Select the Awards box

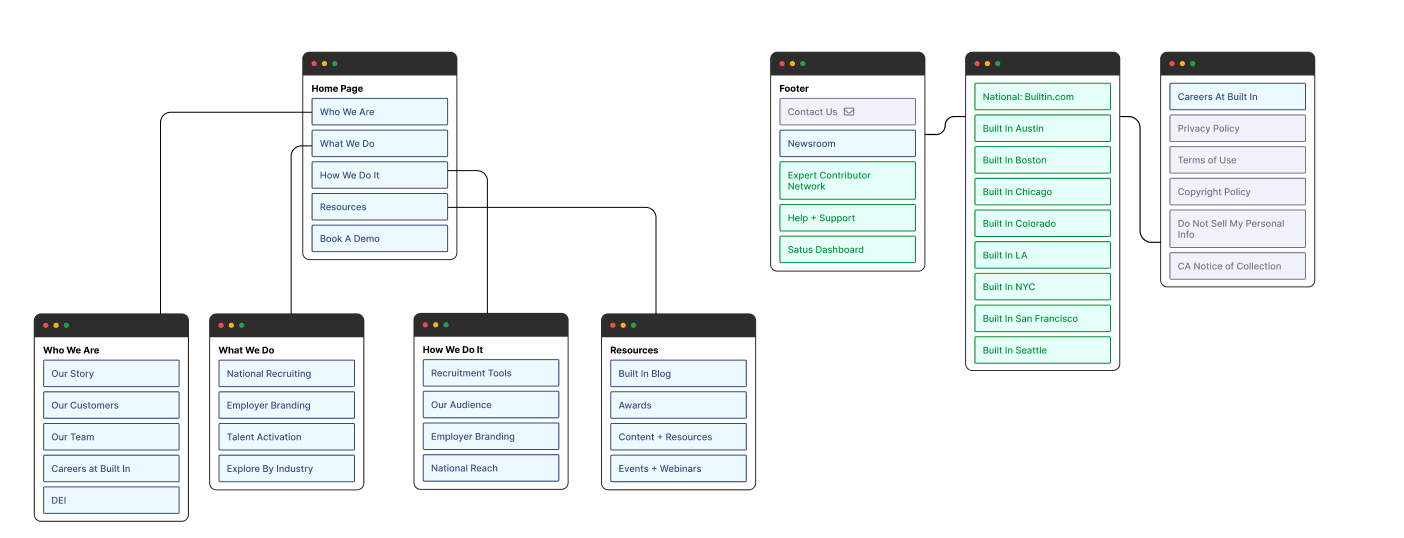[679, 405]
